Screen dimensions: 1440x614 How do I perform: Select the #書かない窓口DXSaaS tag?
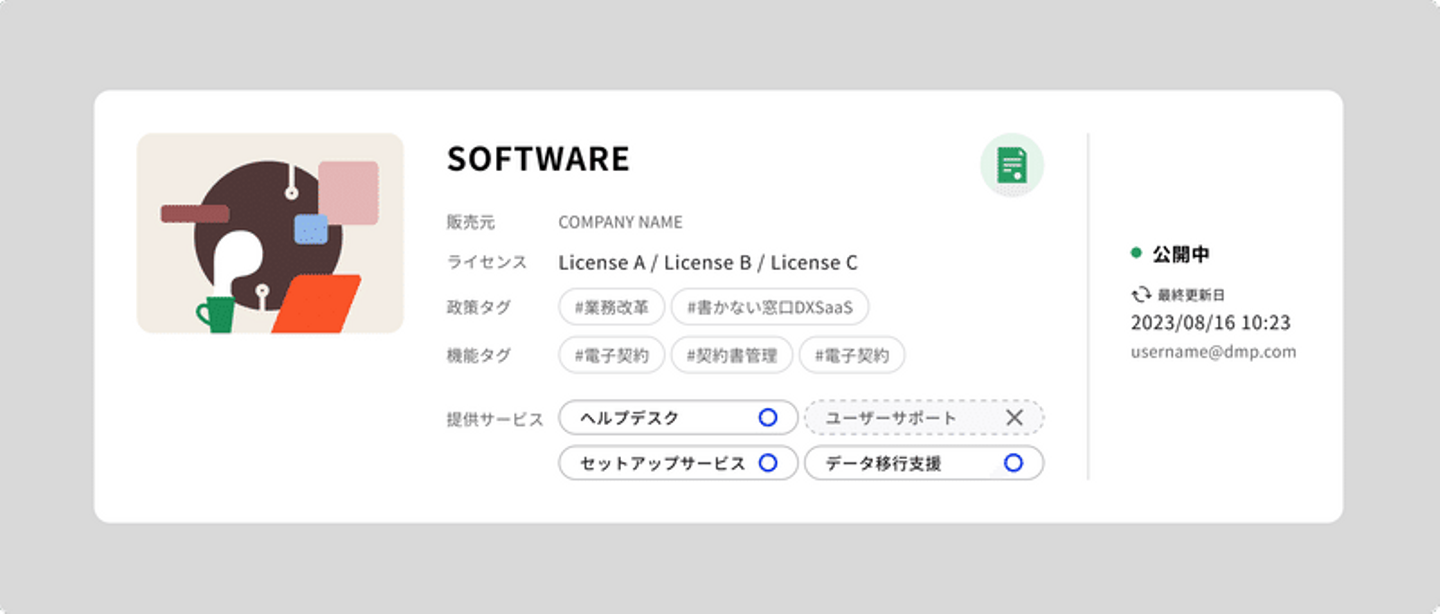pyautogui.click(x=769, y=308)
